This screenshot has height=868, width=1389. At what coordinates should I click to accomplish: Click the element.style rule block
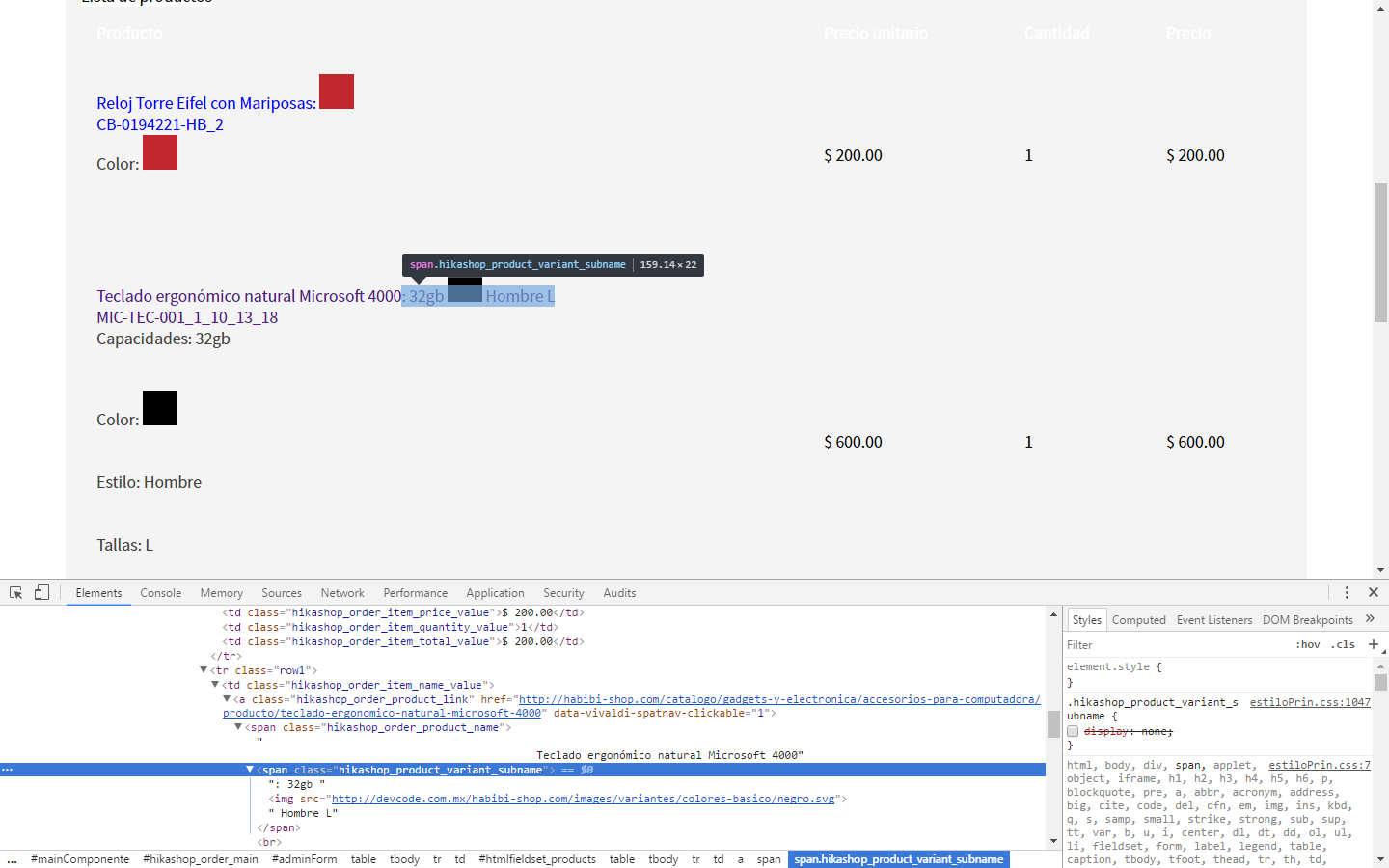1217,674
